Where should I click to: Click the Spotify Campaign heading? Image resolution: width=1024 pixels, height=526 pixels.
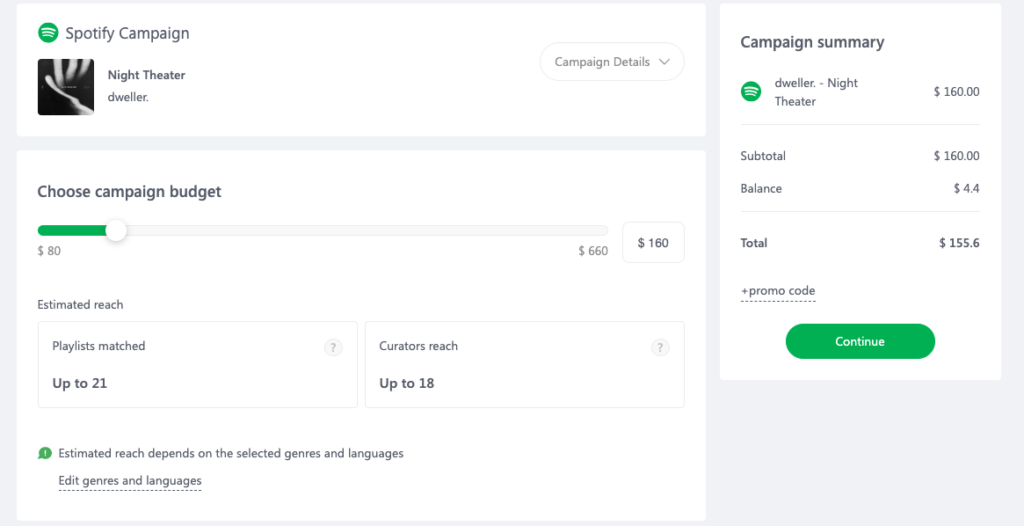tap(127, 33)
